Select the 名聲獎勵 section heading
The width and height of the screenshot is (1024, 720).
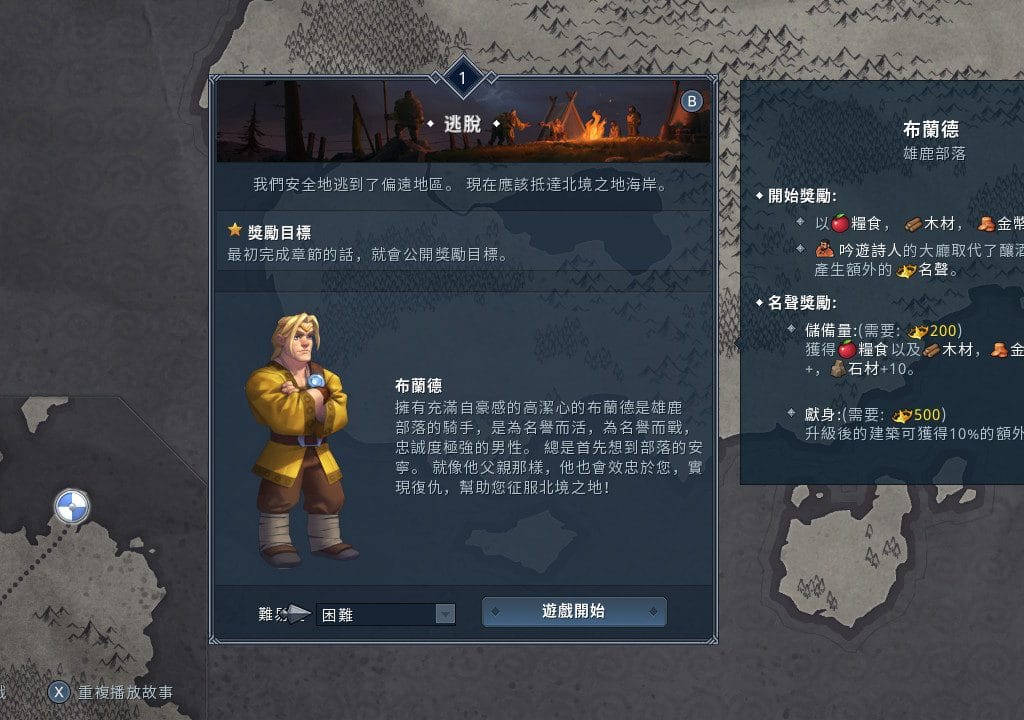[x=801, y=303]
